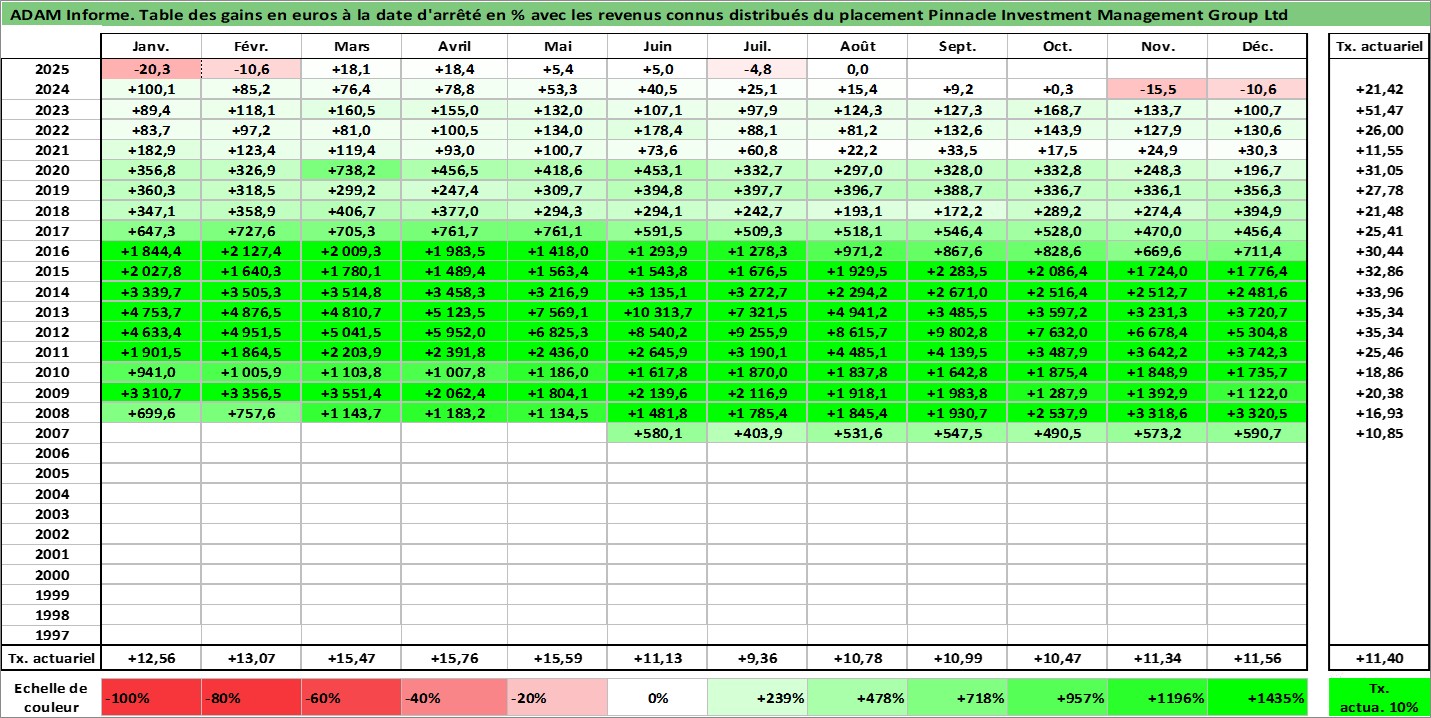The width and height of the screenshot is (1431, 718).
Task: Click the +1 005,9 cell for Févr. 2010
Action: [252, 372]
